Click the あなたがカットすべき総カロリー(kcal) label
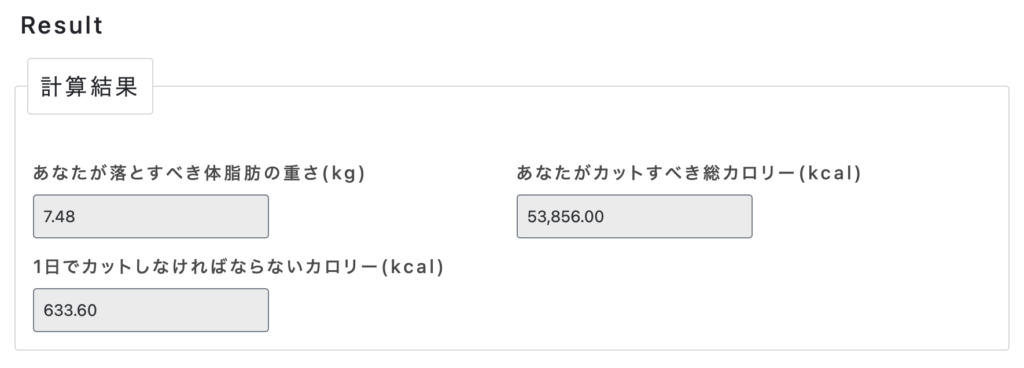Image resolution: width=1024 pixels, height=368 pixels. (689, 173)
